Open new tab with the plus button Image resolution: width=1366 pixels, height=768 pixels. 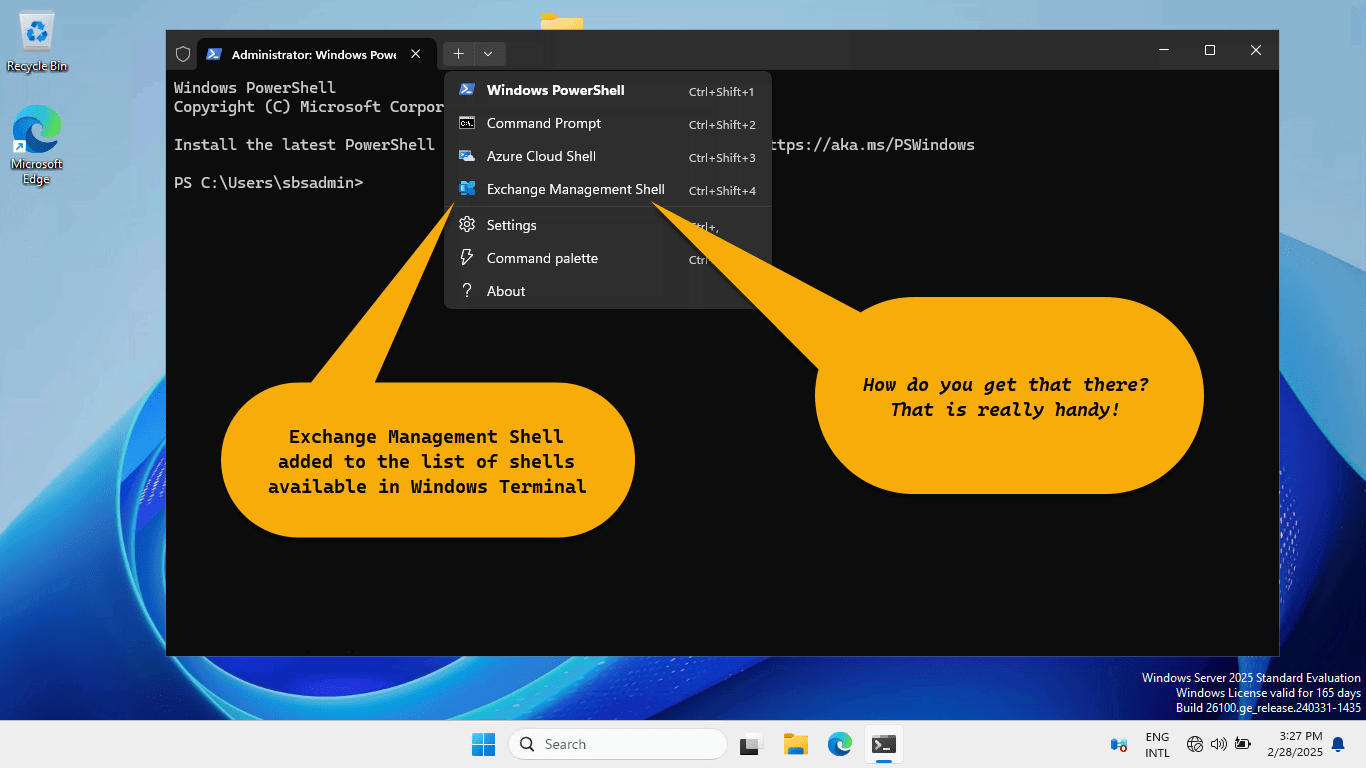pyautogui.click(x=458, y=54)
